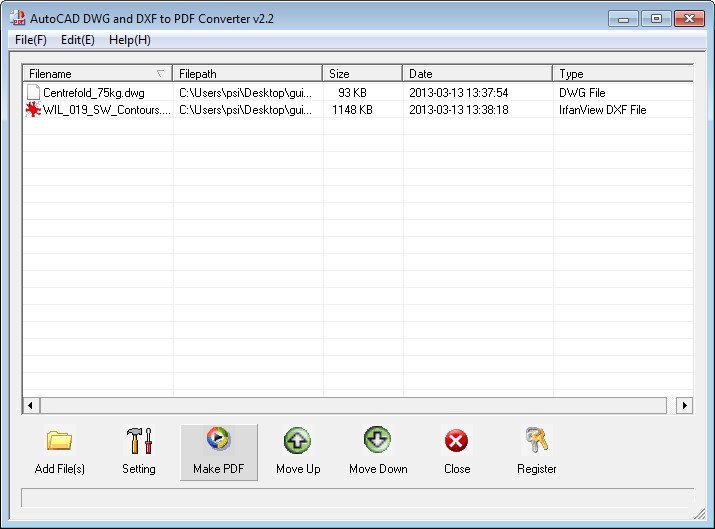Sort by the Filename column header
715x529 pixels.
(x=97, y=73)
